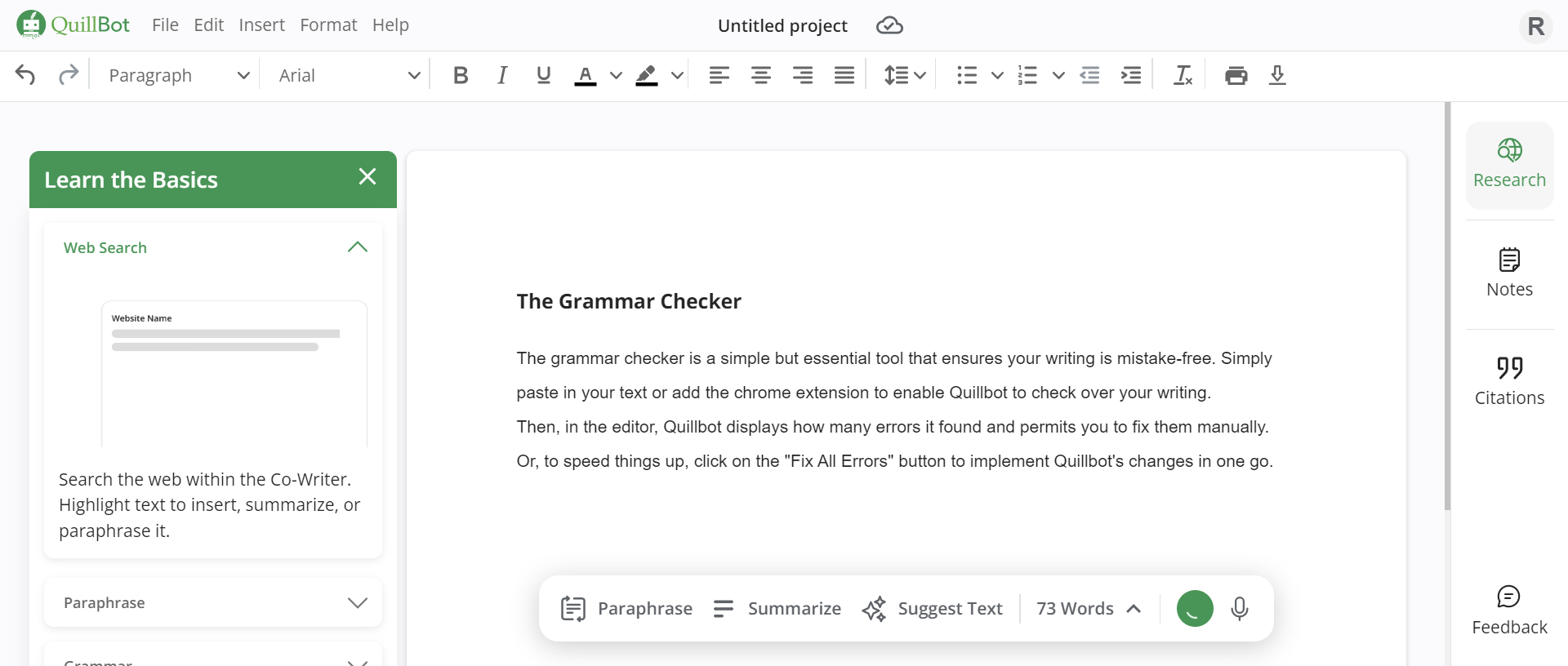Click the editor vertical scrollbar
The height and width of the screenshot is (666, 1568).
(1448, 306)
